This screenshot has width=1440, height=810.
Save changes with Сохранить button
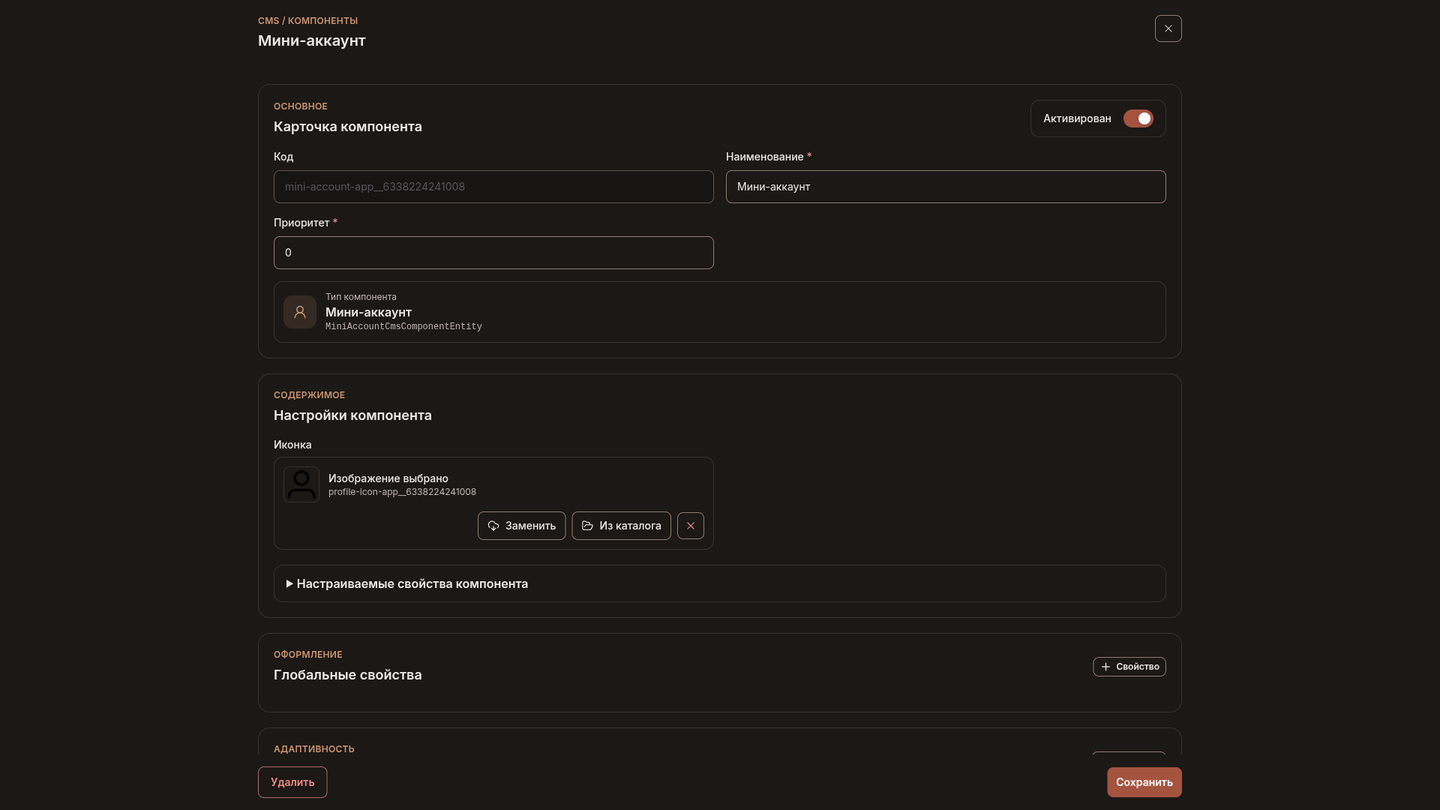click(1144, 782)
